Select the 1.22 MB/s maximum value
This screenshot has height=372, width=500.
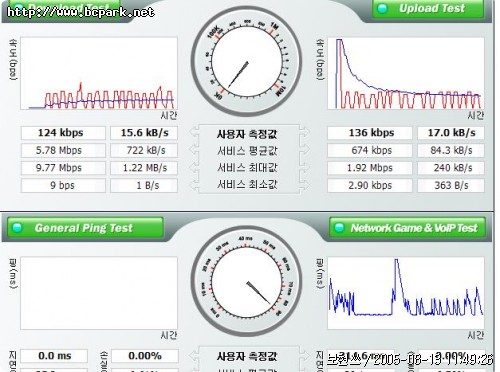click(144, 168)
